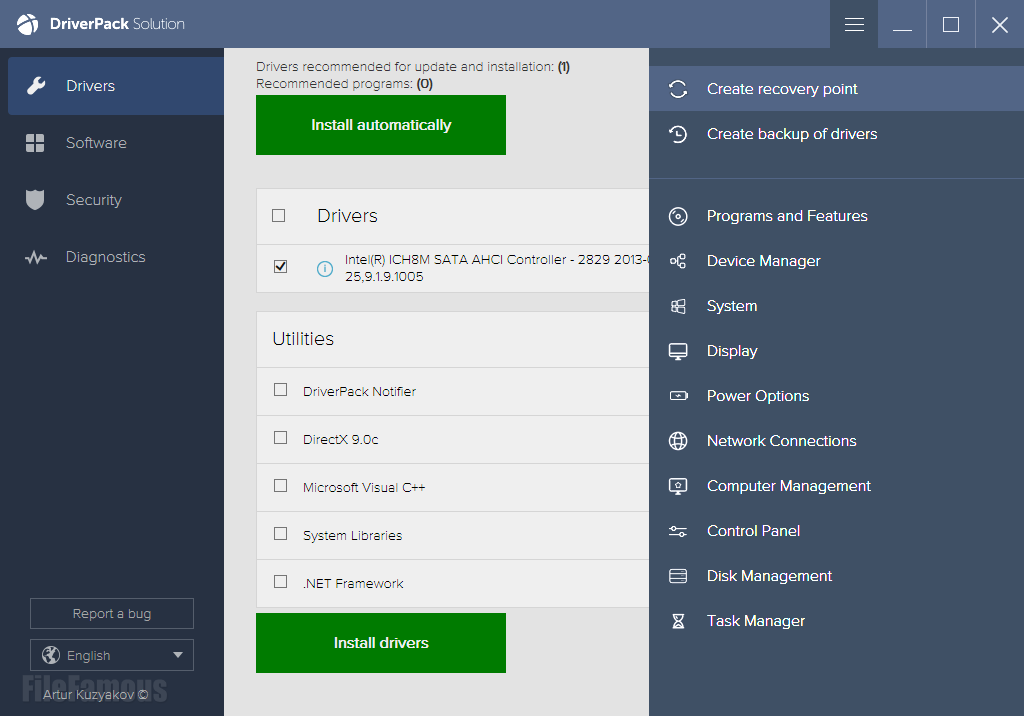The height and width of the screenshot is (716, 1024).
Task: Click the wrench icon beside Drivers
Action: tap(36, 86)
